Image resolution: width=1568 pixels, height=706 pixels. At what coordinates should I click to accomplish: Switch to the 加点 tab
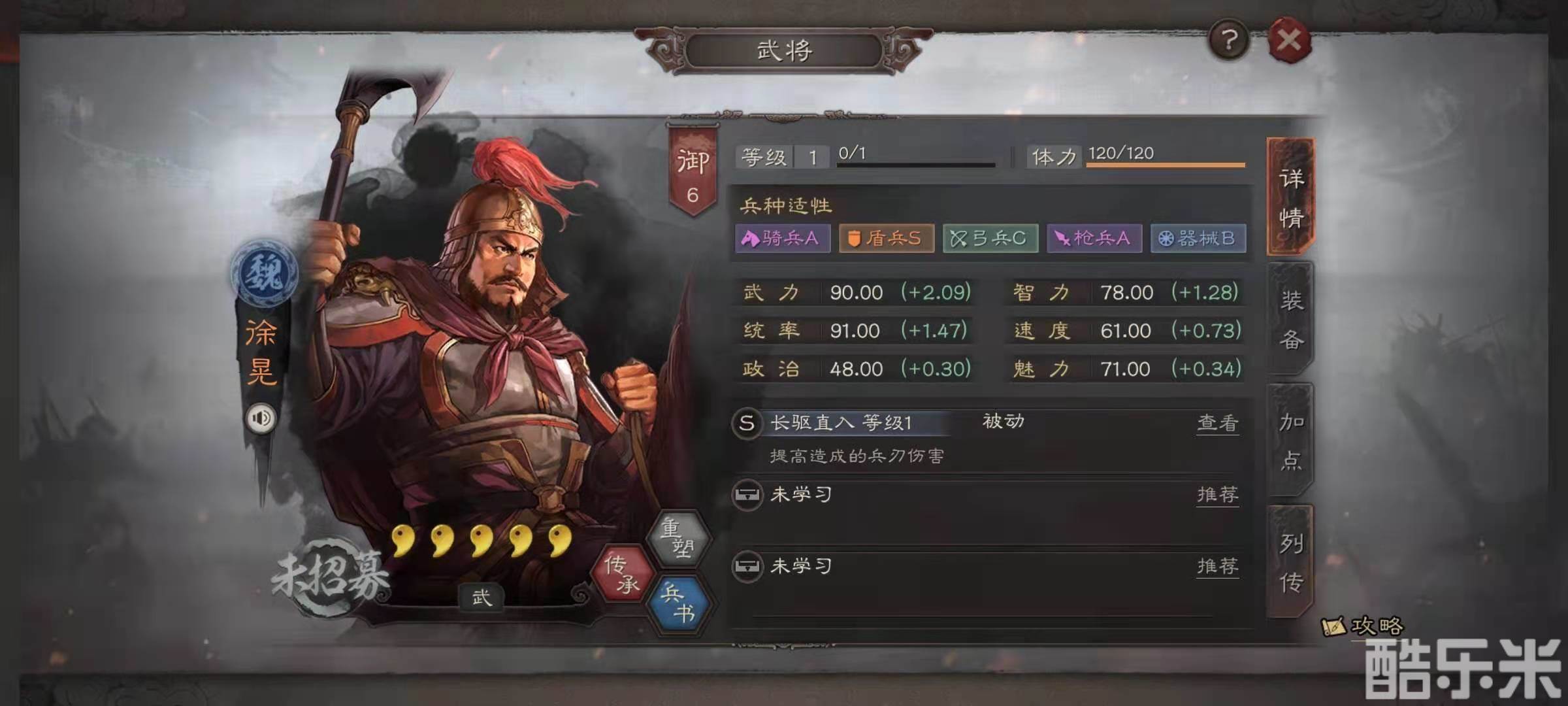[x=1291, y=441]
